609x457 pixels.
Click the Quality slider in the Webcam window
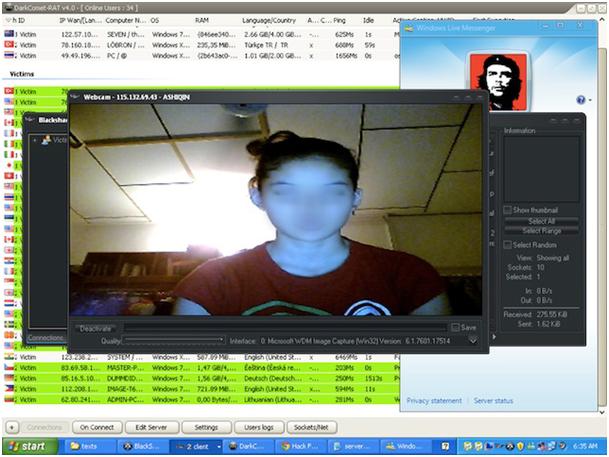tap(173, 340)
